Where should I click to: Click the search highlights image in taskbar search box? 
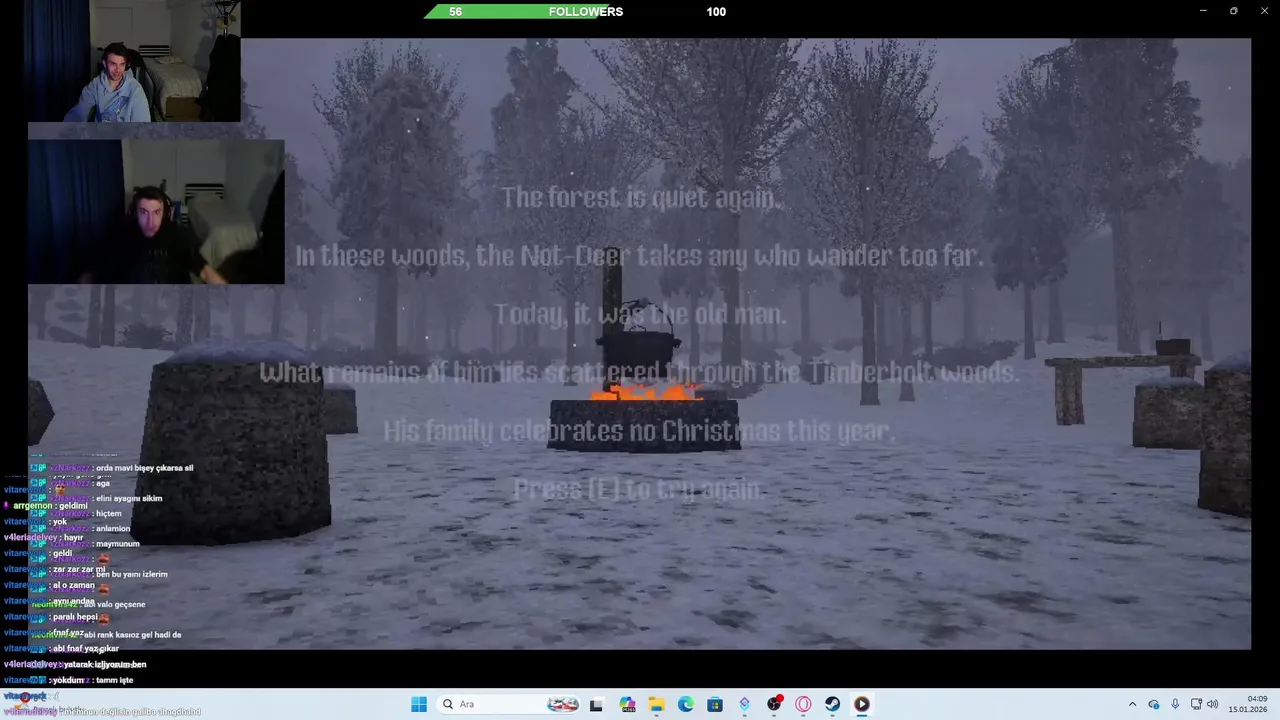(x=563, y=704)
